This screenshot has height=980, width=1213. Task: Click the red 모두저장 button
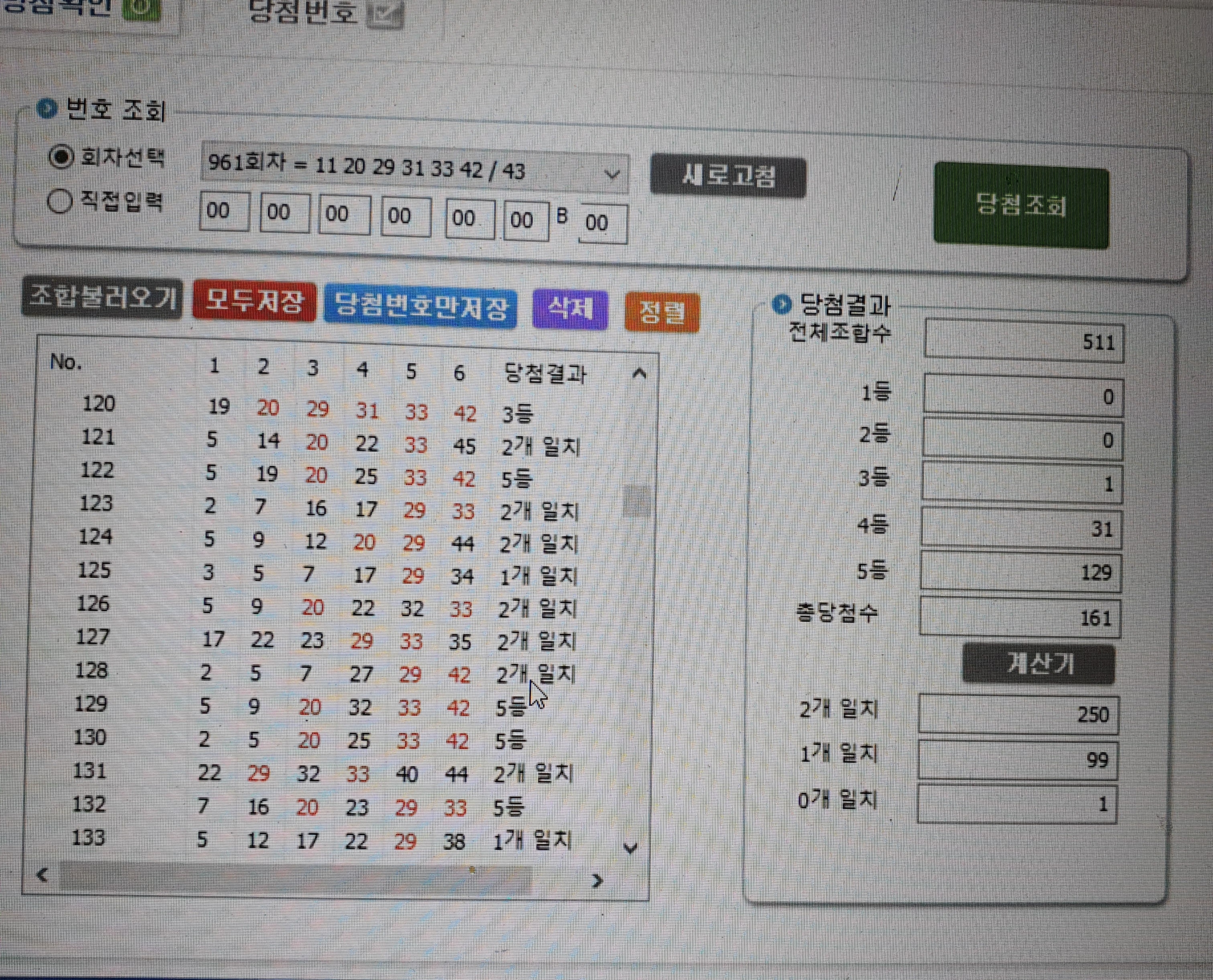(x=254, y=302)
